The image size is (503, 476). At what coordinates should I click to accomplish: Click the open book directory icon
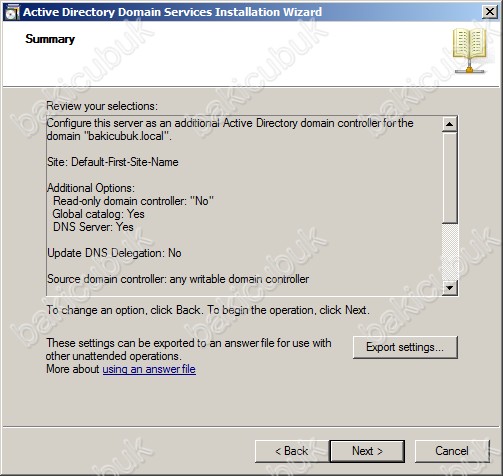470,50
